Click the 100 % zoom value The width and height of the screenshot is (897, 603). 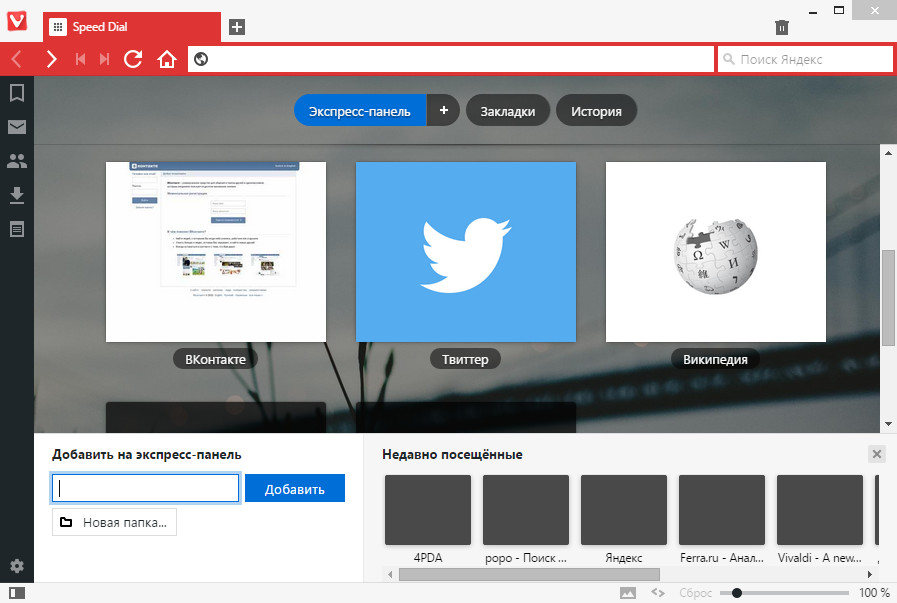click(874, 593)
